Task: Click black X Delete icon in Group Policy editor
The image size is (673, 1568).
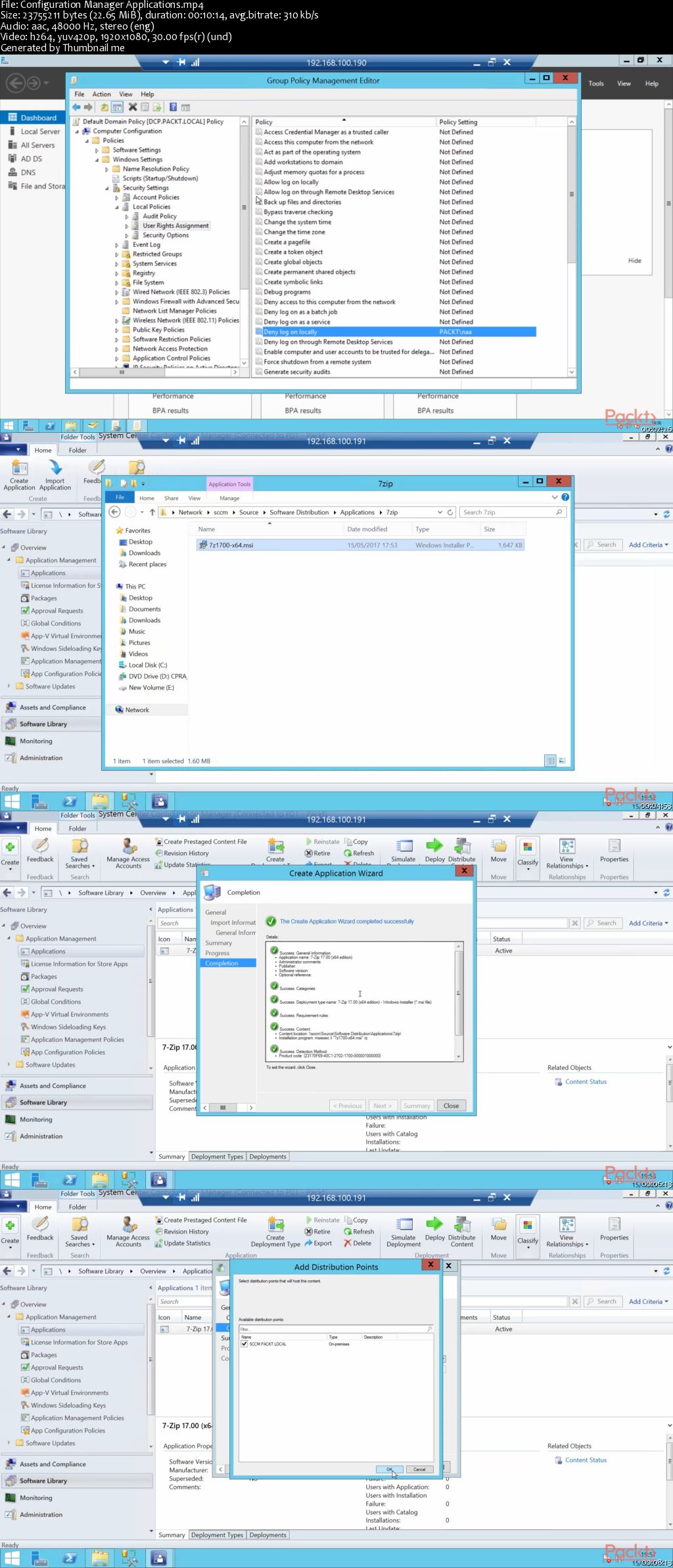Action: pyautogui.click(x=133, y=107)
